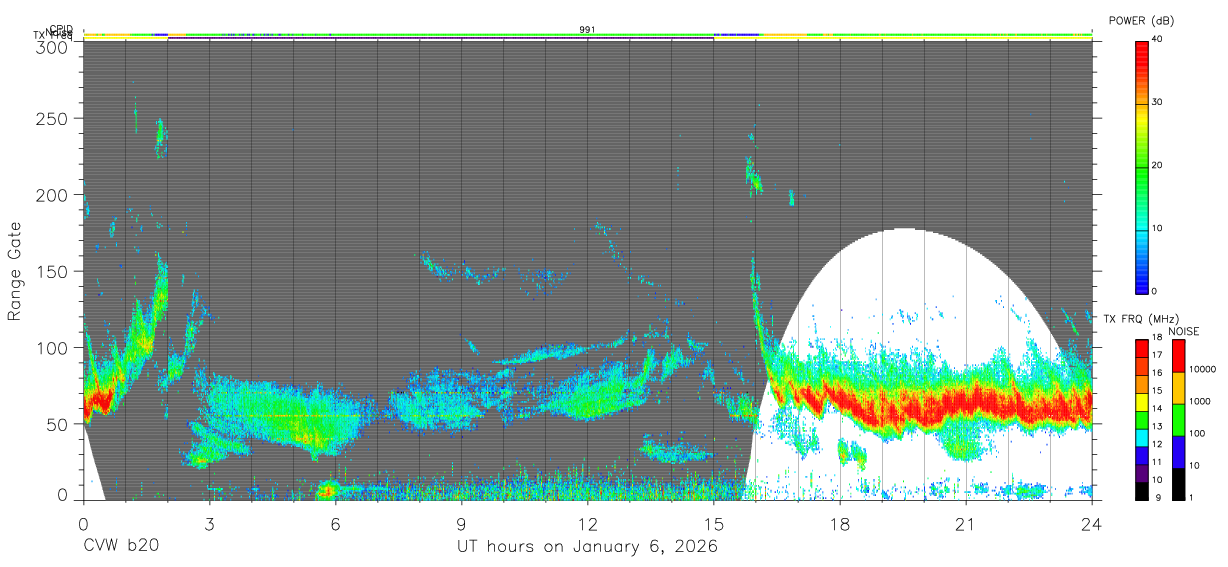Select the black 9-10 MHz frequency swatch
This screenshot has height=567, width=1228.
coord(1141,491)
